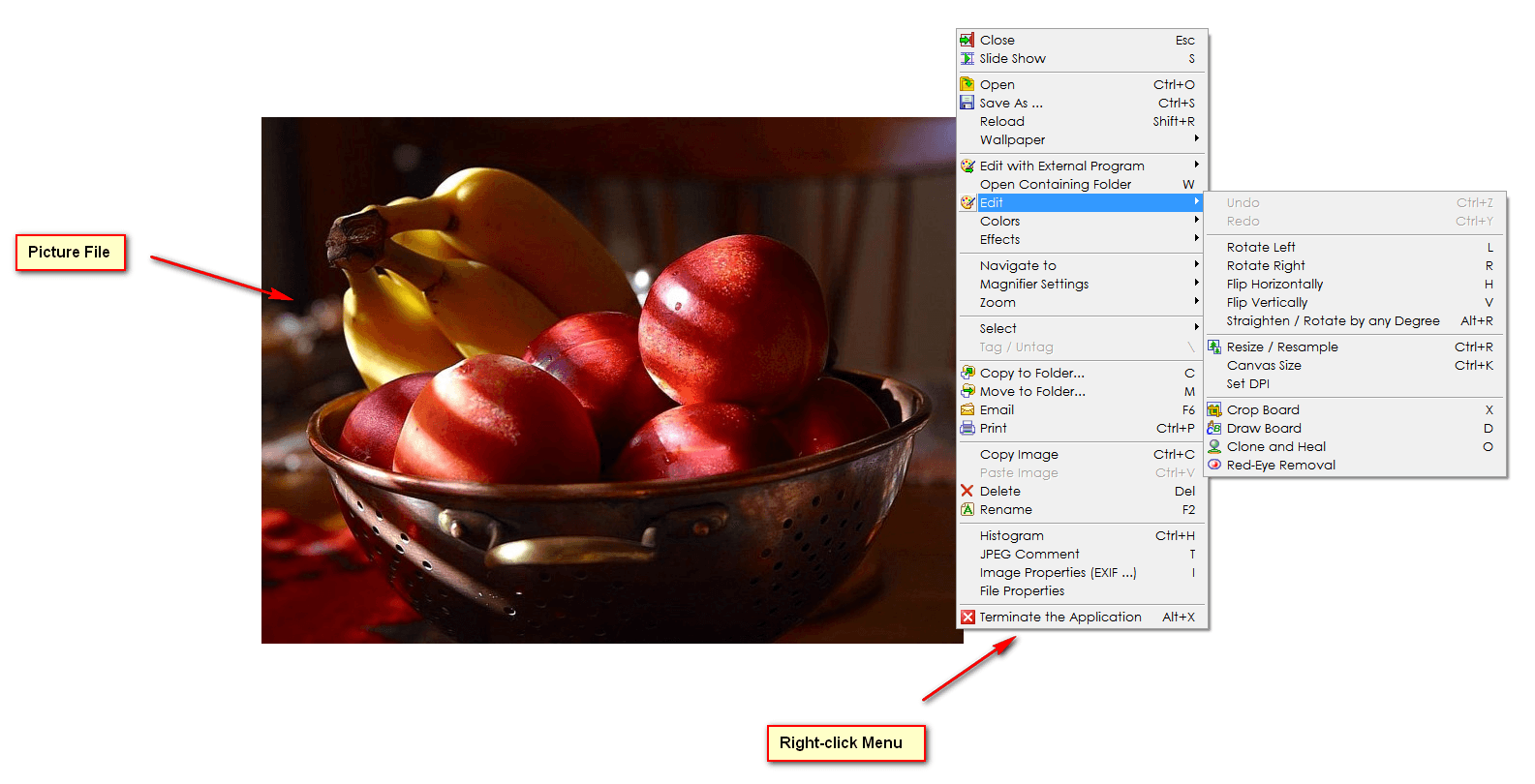Click the Crop Board icon
Screen dimensions: 1535x784
(x=1213, y=409)
